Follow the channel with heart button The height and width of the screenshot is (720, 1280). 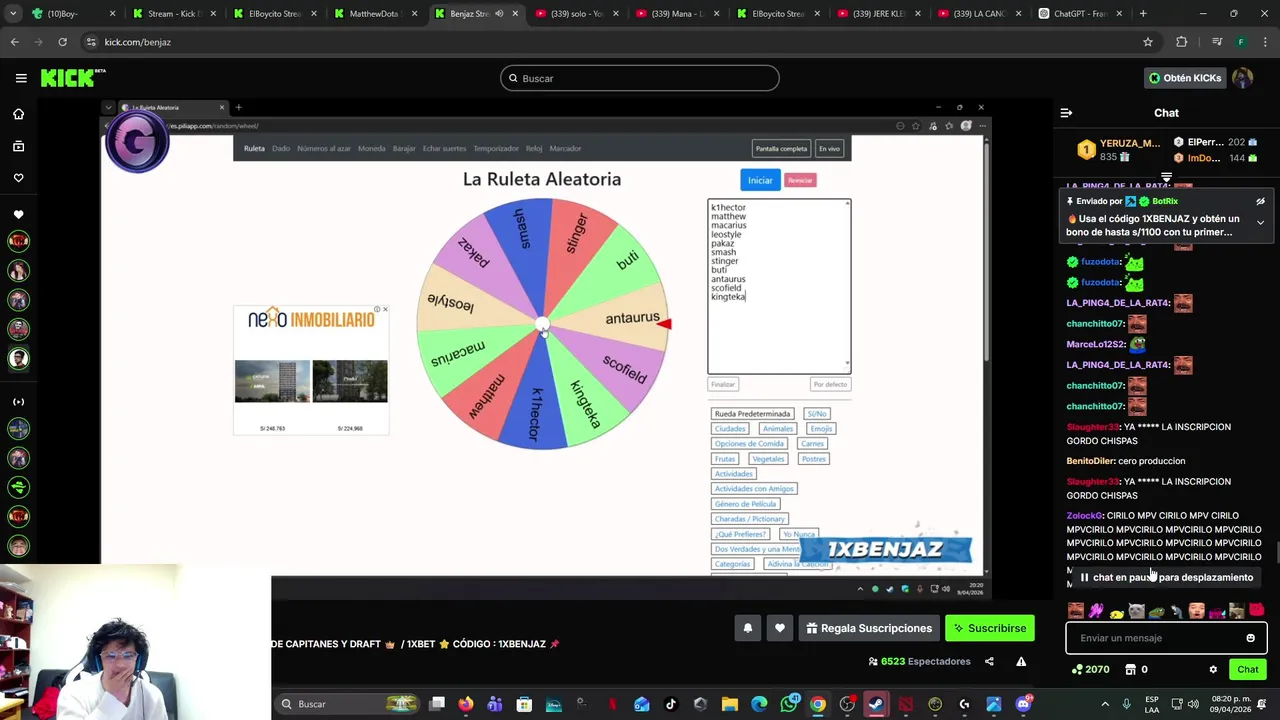[780, 628]
